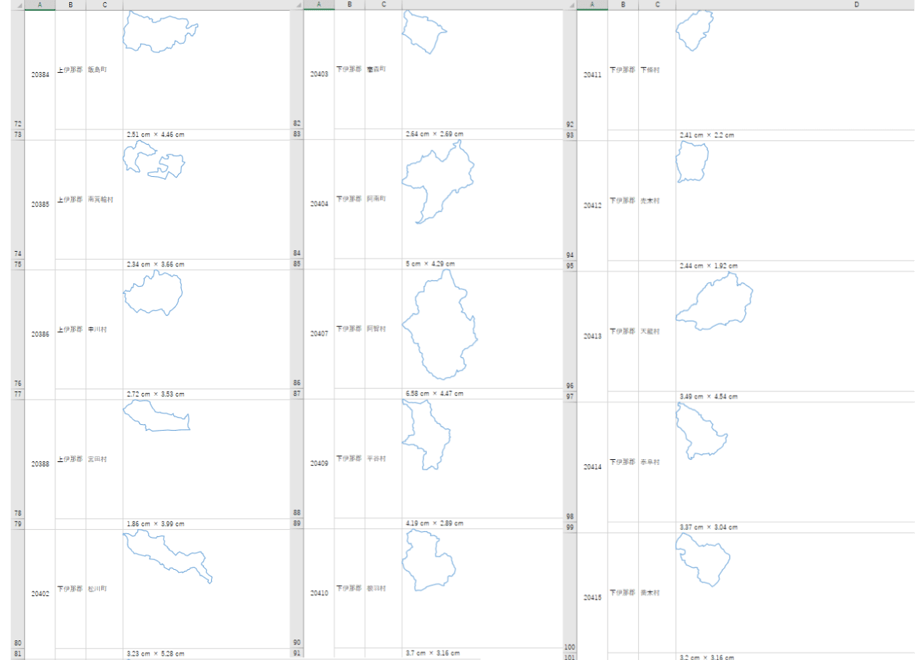The height and width of the screenshot is (660, 924).
Task: Select the '3.2 cm × 3.16 cm' size cell
Action: coord(796,656)
